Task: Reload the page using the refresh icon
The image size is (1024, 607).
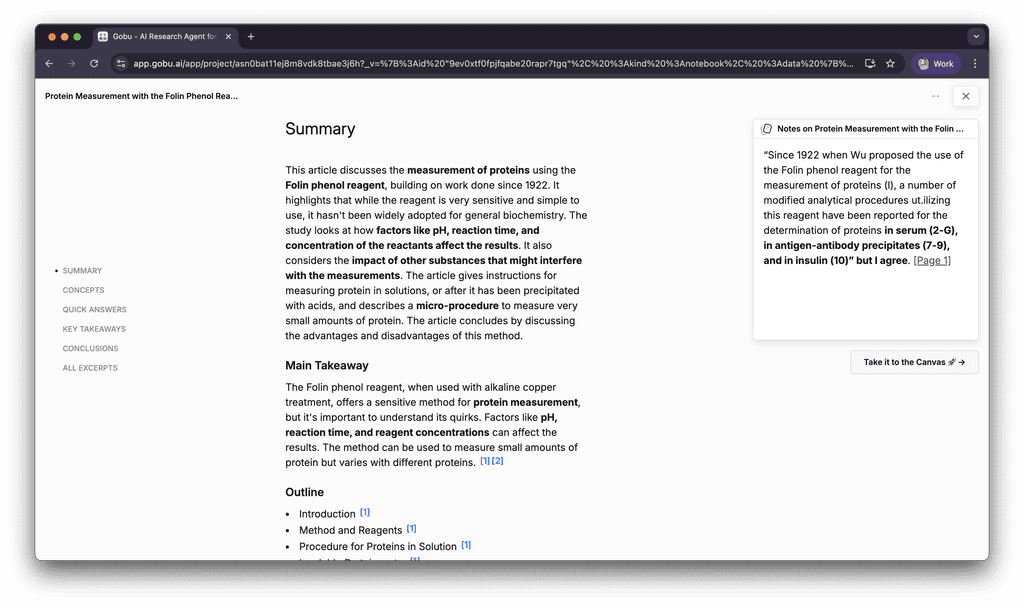Action: 93,63
